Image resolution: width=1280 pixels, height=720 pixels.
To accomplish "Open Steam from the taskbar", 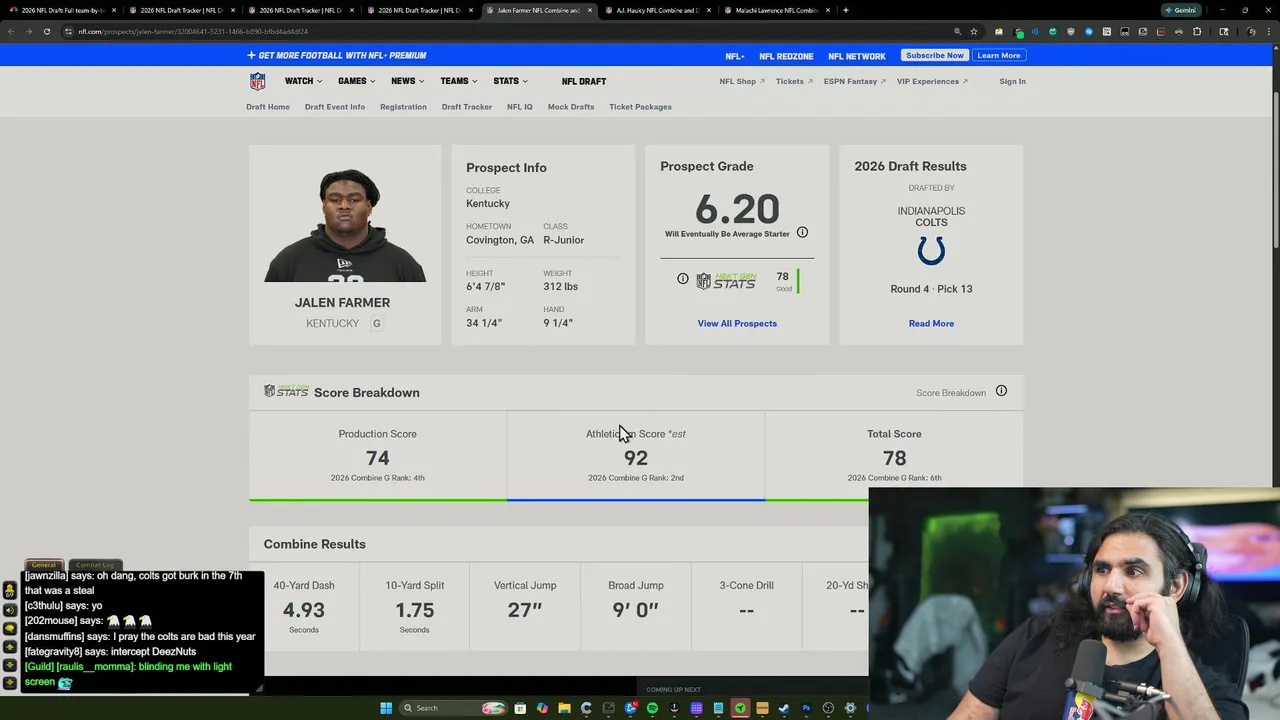I will [784, 708].
